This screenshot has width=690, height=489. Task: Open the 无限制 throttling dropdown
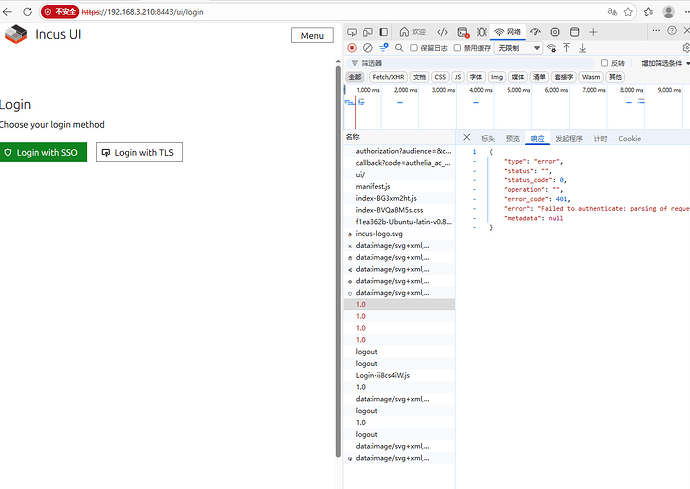coord(519,47)
